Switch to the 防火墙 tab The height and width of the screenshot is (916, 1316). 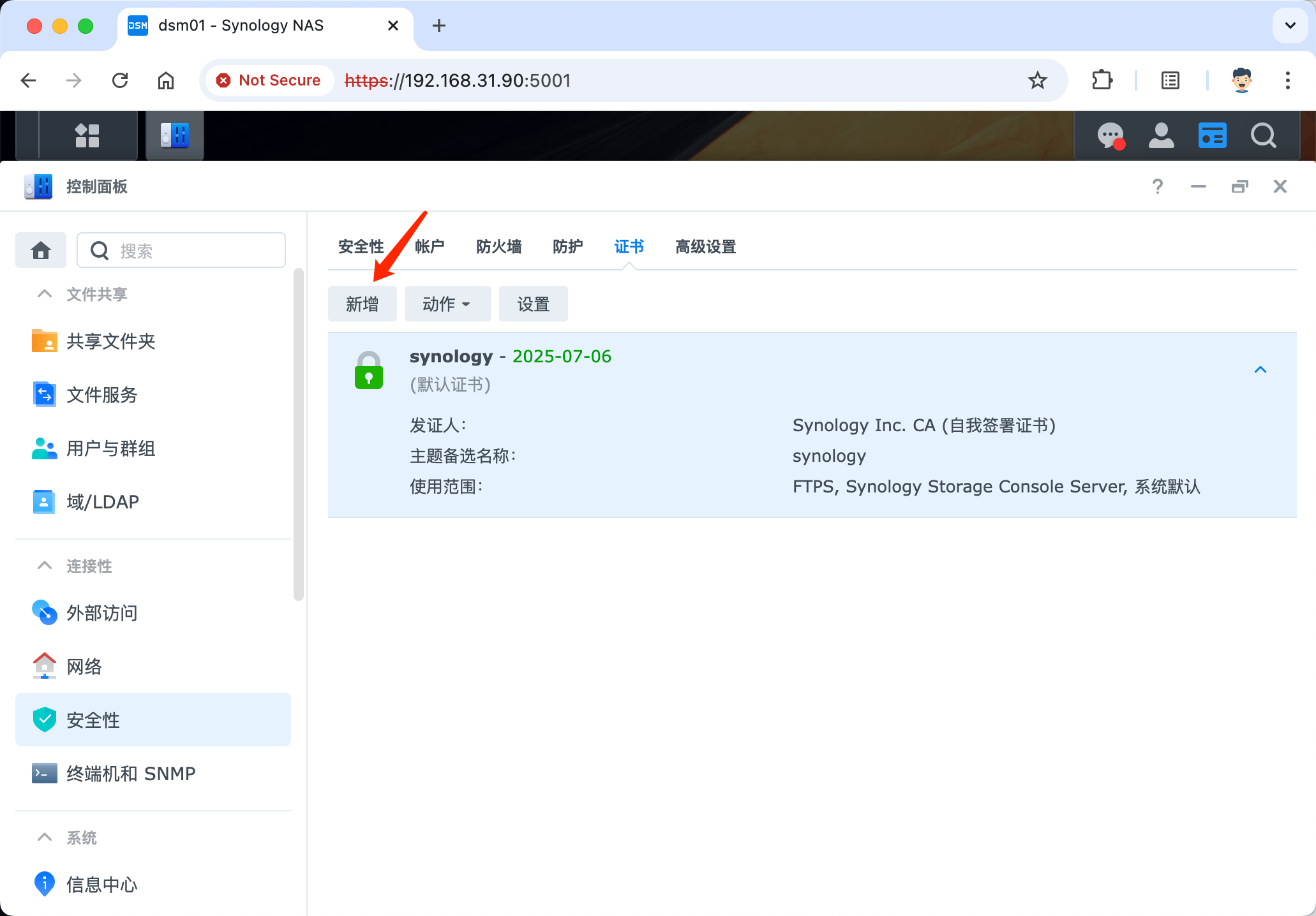tap(500, 247)
